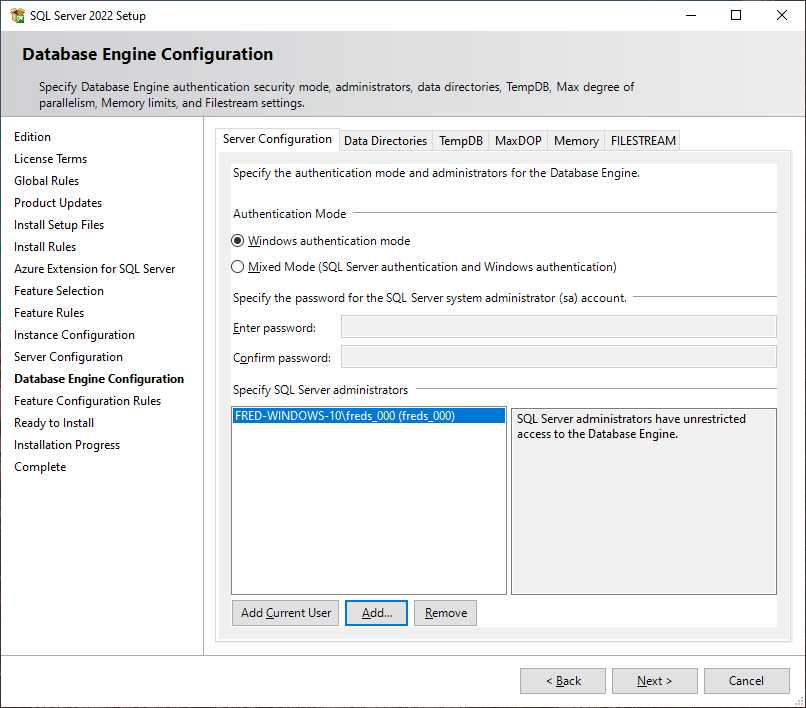Switch to the FILESTREAM tab
806x708 pixels.
click(x=642, y=140)
